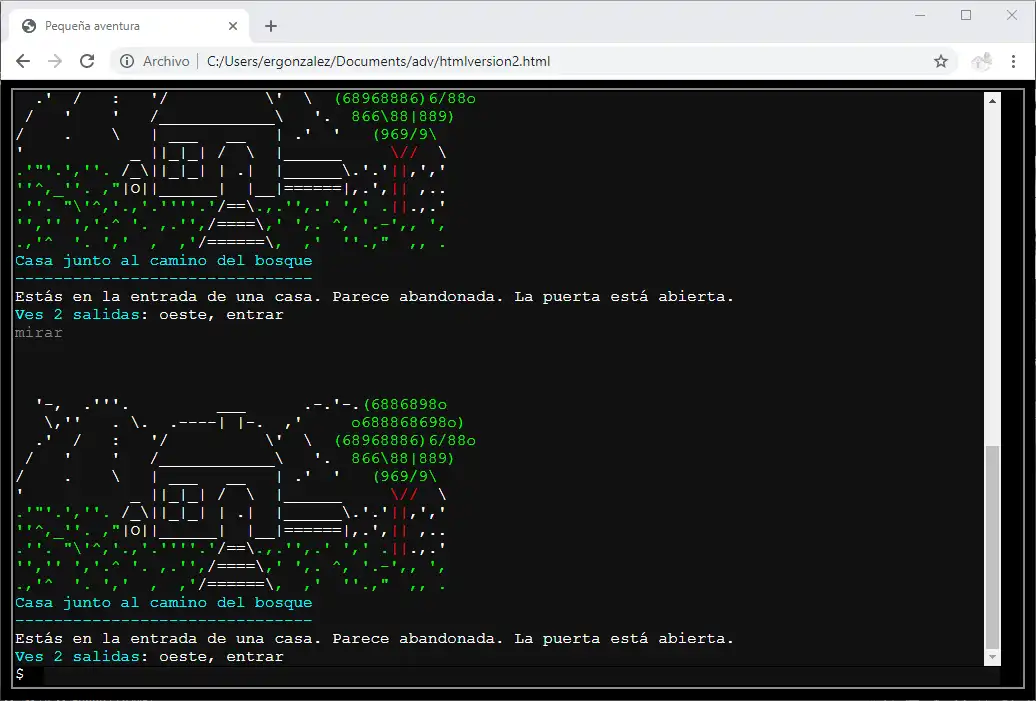Image resolution: width=1036 pixels, height=701 pixels.
Task: Click the address bar file path
Action: pyautogui.click(x=378, y=61)
